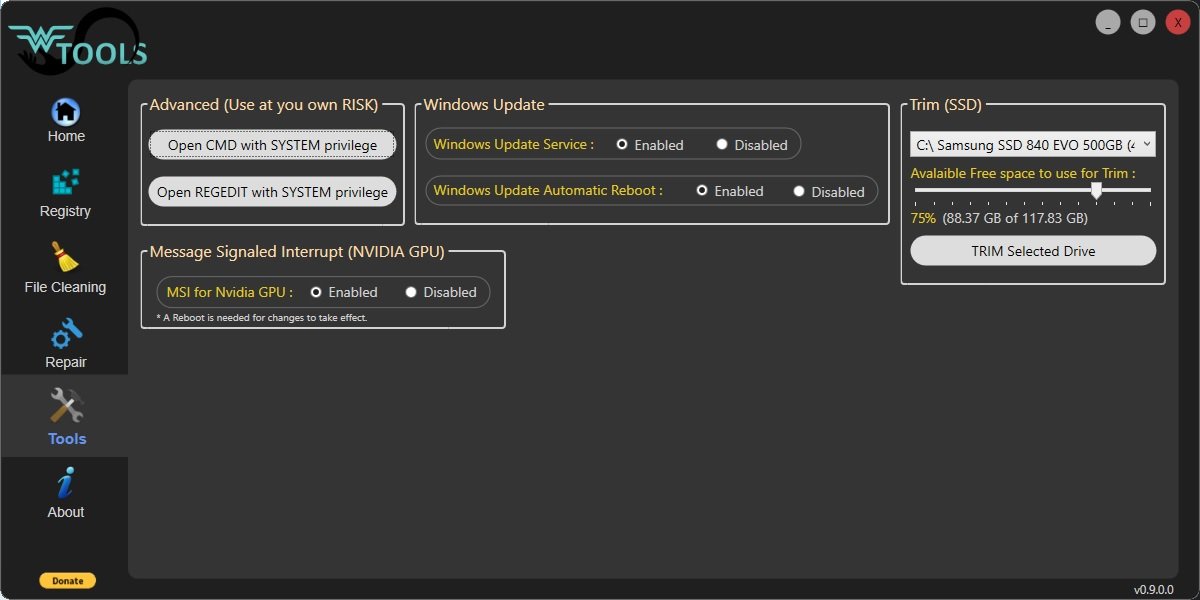Select the File Cleaning broom icon
The height and width of the screenshot is (600, 1200).
coord(66,258)
